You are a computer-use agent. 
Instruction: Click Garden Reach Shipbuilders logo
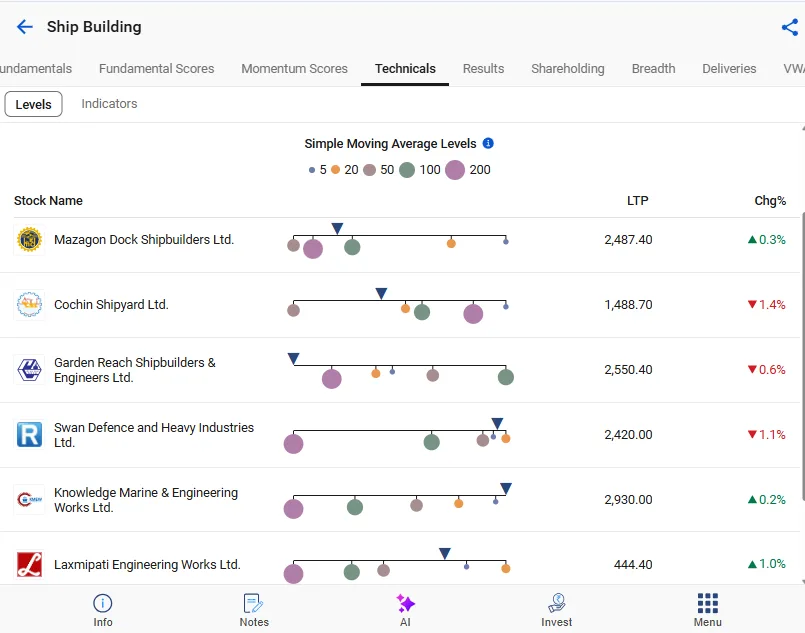point(29,370)
